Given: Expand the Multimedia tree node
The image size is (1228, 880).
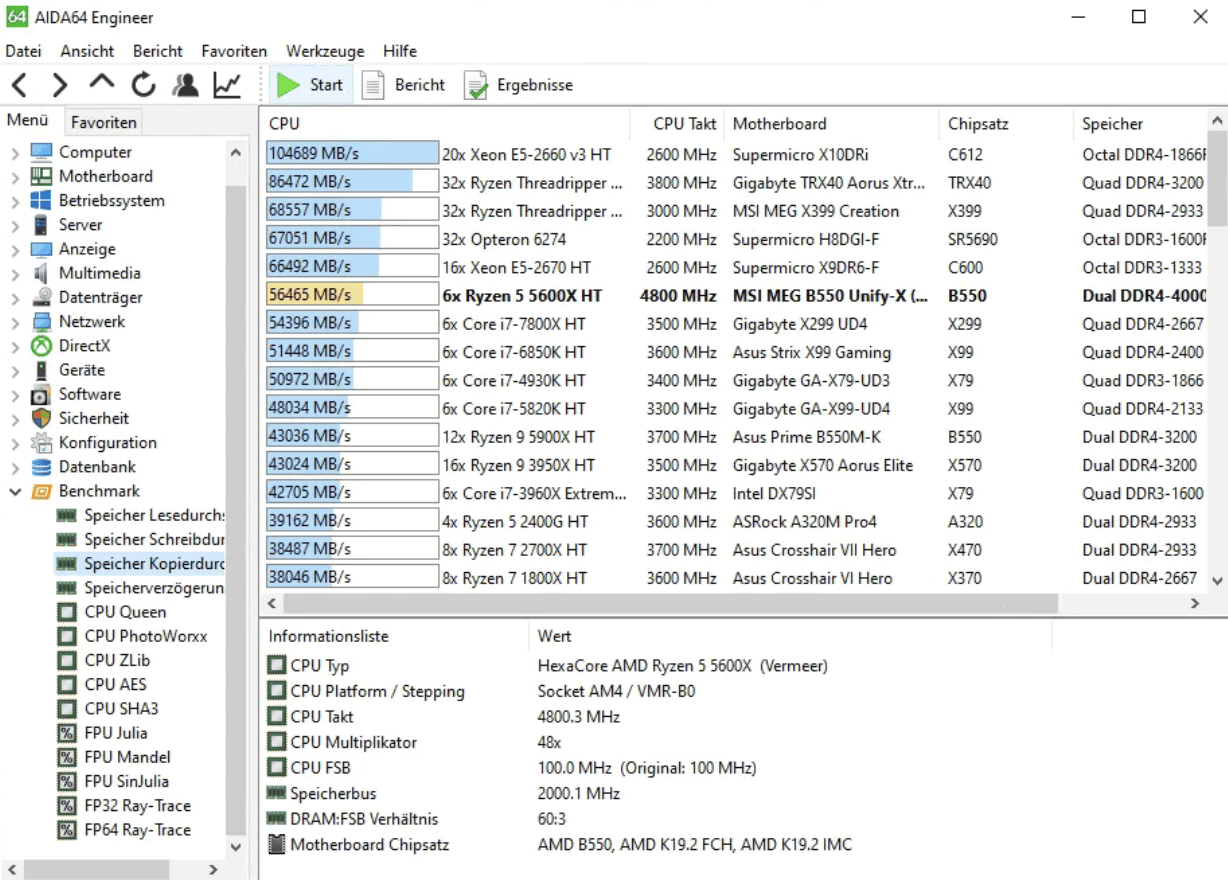Looking at the screenshot, I should [x=15, y=274].
